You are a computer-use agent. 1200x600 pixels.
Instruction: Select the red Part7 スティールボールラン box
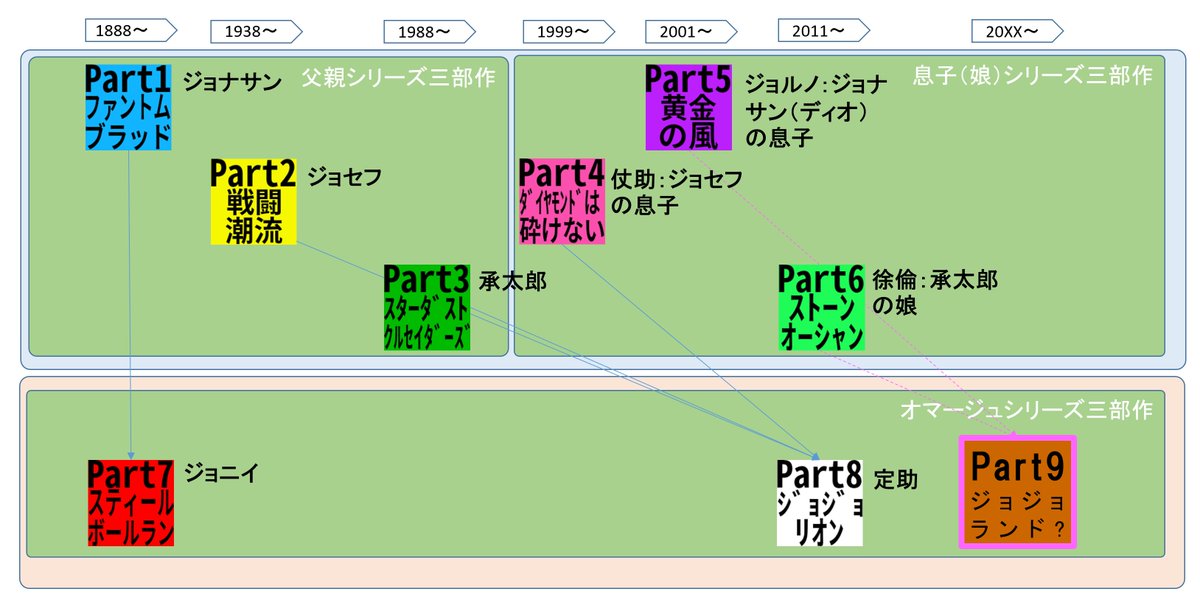pos(131,502)
